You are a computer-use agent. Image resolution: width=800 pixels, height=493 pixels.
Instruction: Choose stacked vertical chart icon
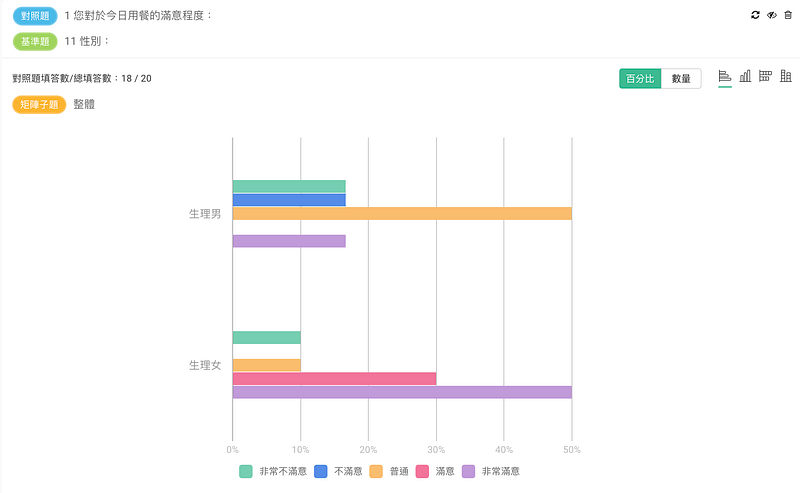786,77
